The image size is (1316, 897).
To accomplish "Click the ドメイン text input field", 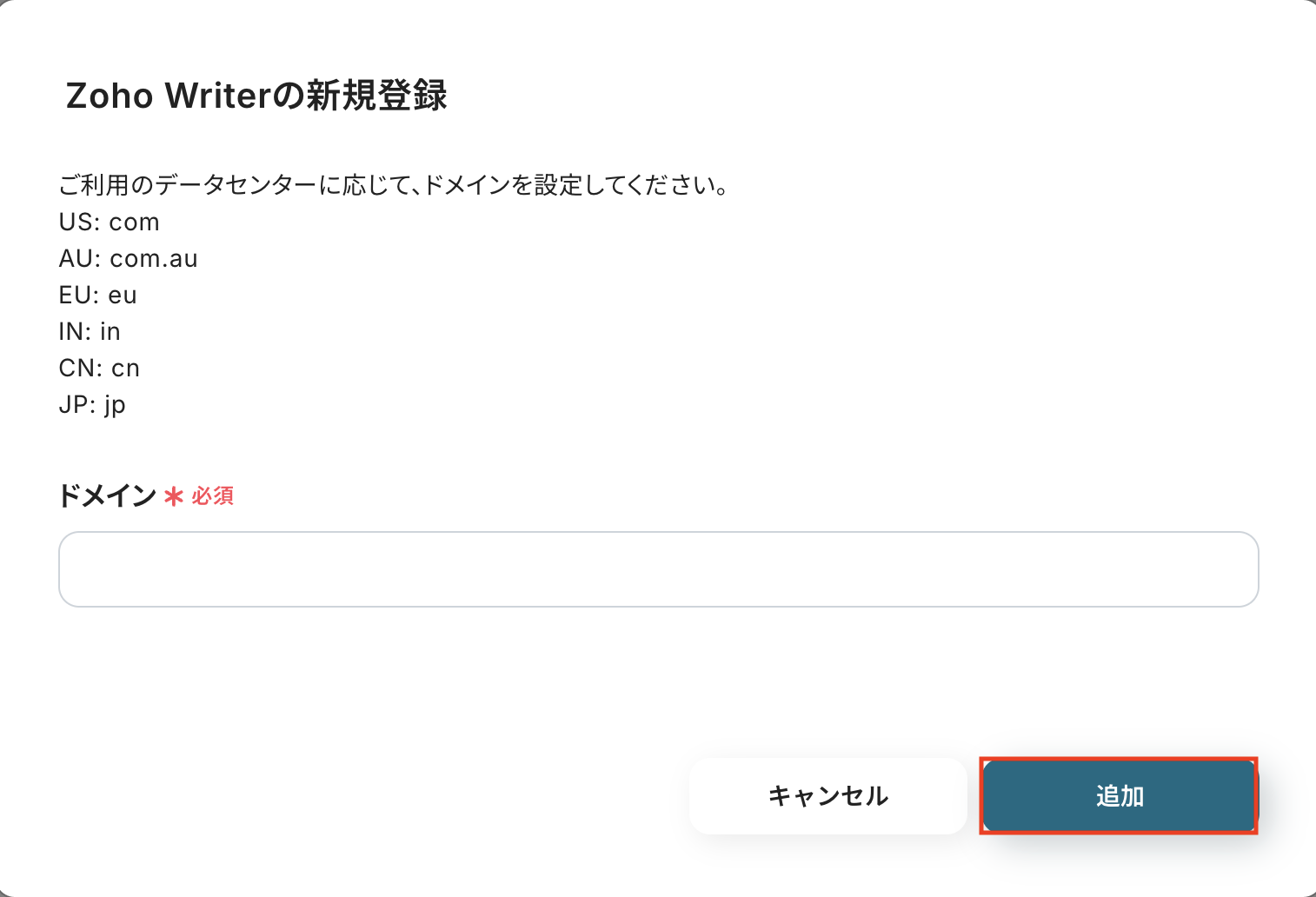I will coord(658,569).
